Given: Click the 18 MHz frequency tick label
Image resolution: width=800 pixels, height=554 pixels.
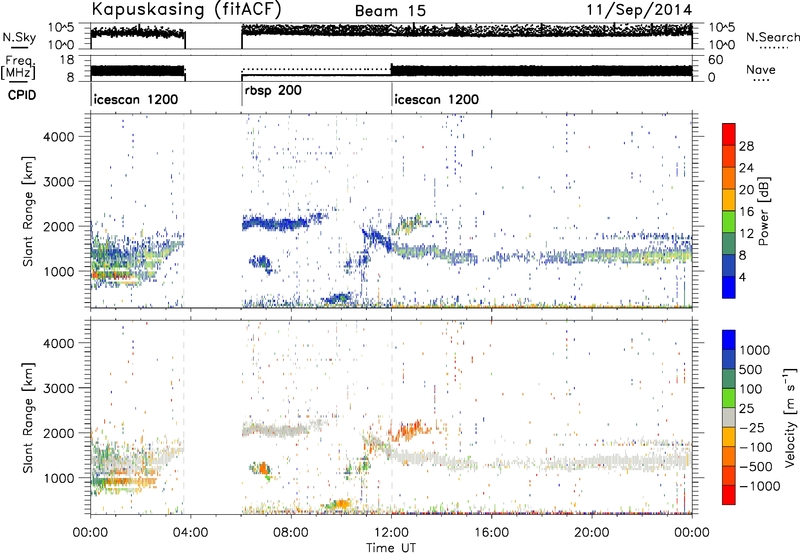Looking at the screenshot, I should (x=67, y=60).
